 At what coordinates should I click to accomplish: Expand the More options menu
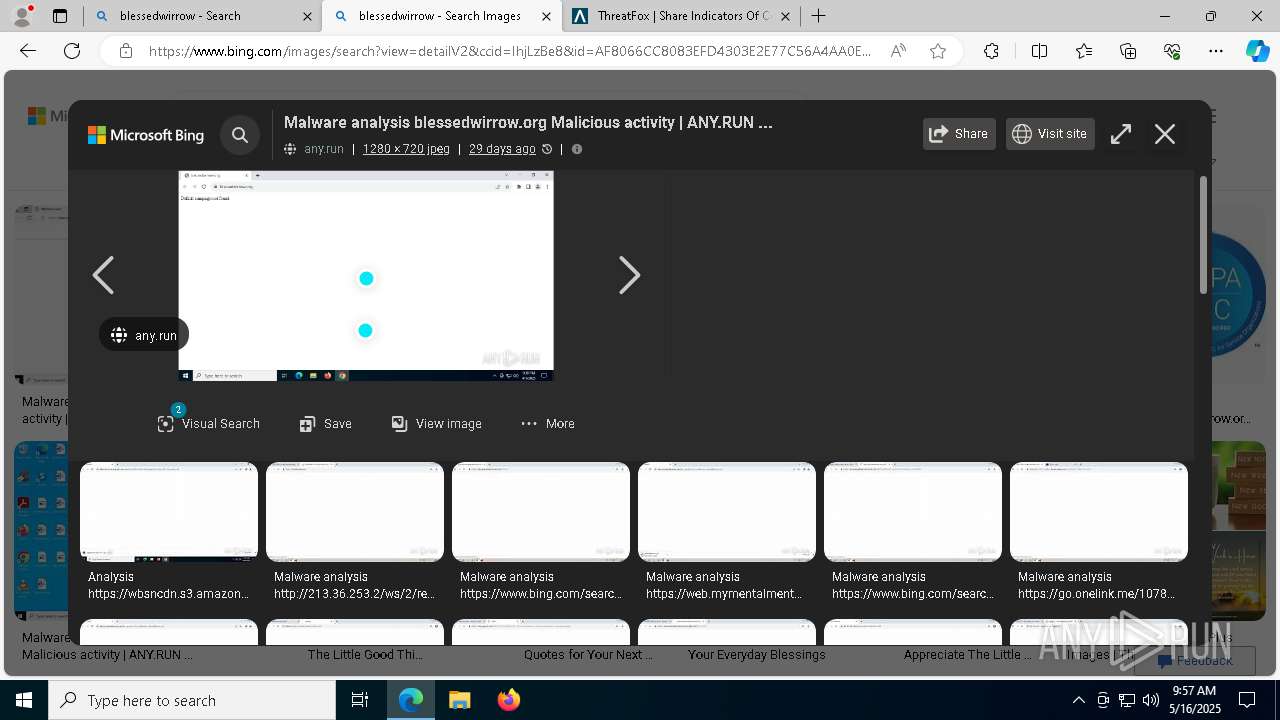[548, 424]
